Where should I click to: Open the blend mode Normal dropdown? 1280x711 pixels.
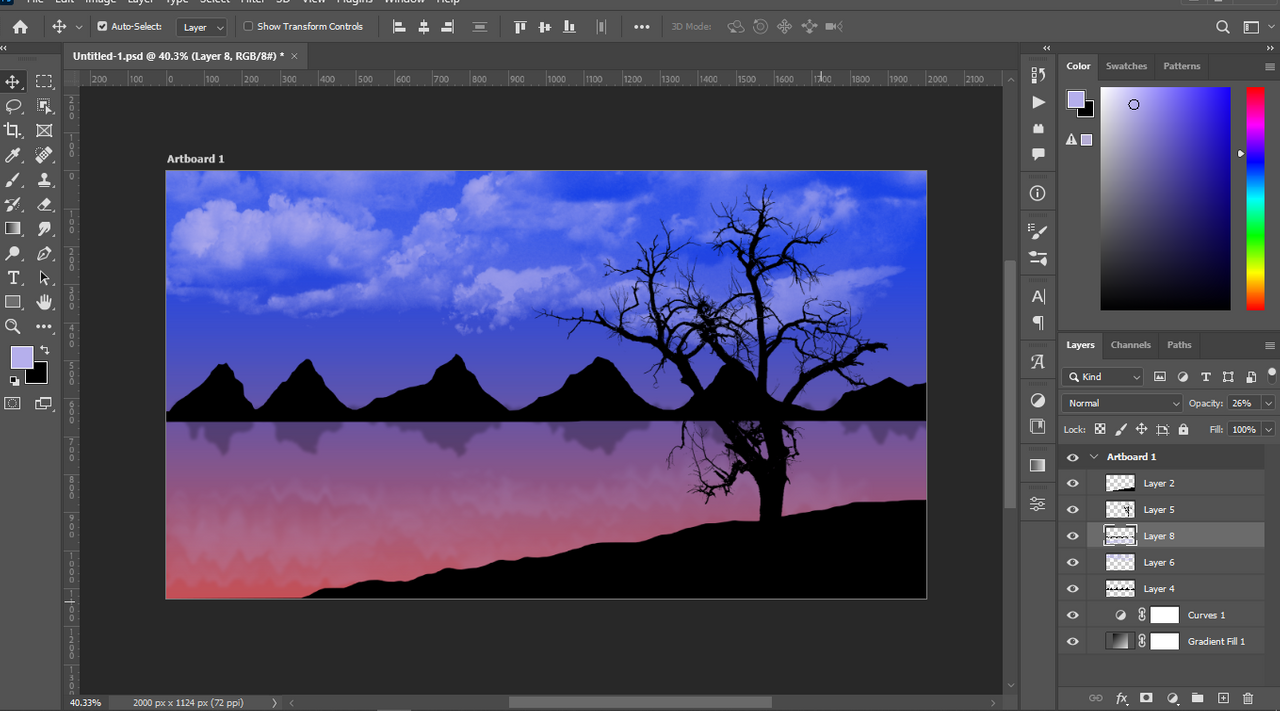tap(1122, 403)
